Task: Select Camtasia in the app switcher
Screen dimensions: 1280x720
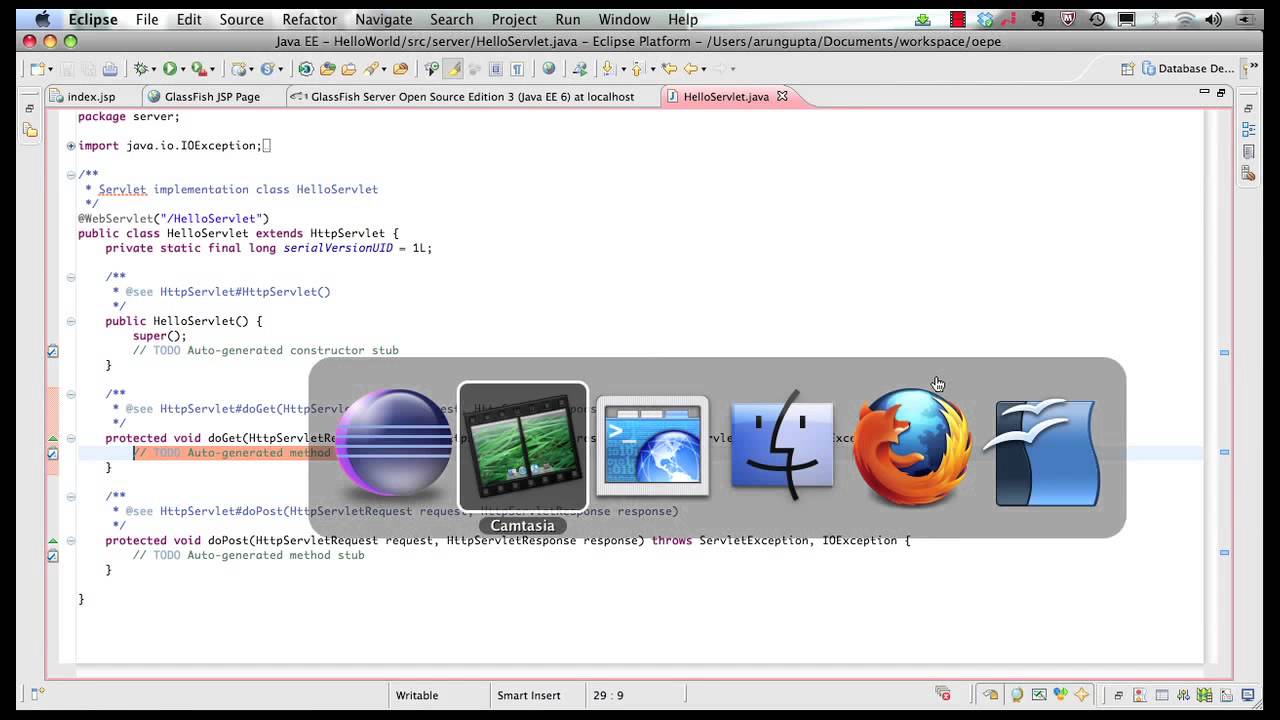Action: coord(523,446)
